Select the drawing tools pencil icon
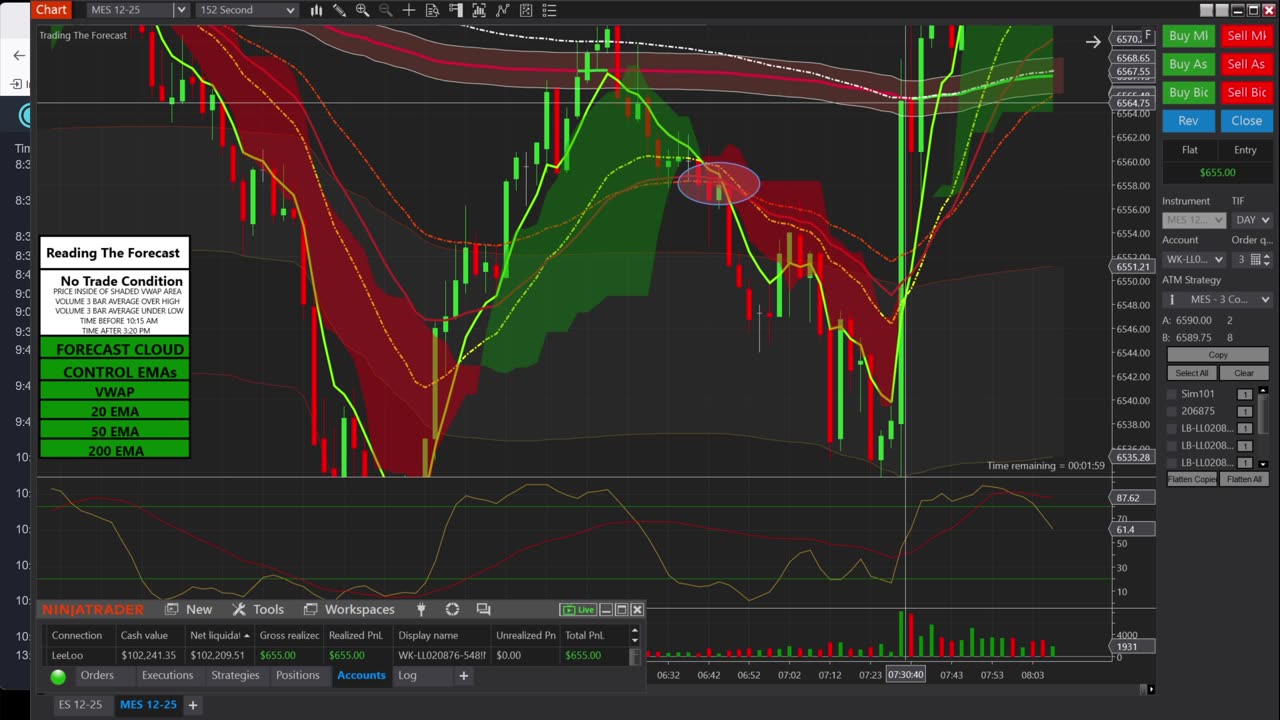 click(339, 10)
